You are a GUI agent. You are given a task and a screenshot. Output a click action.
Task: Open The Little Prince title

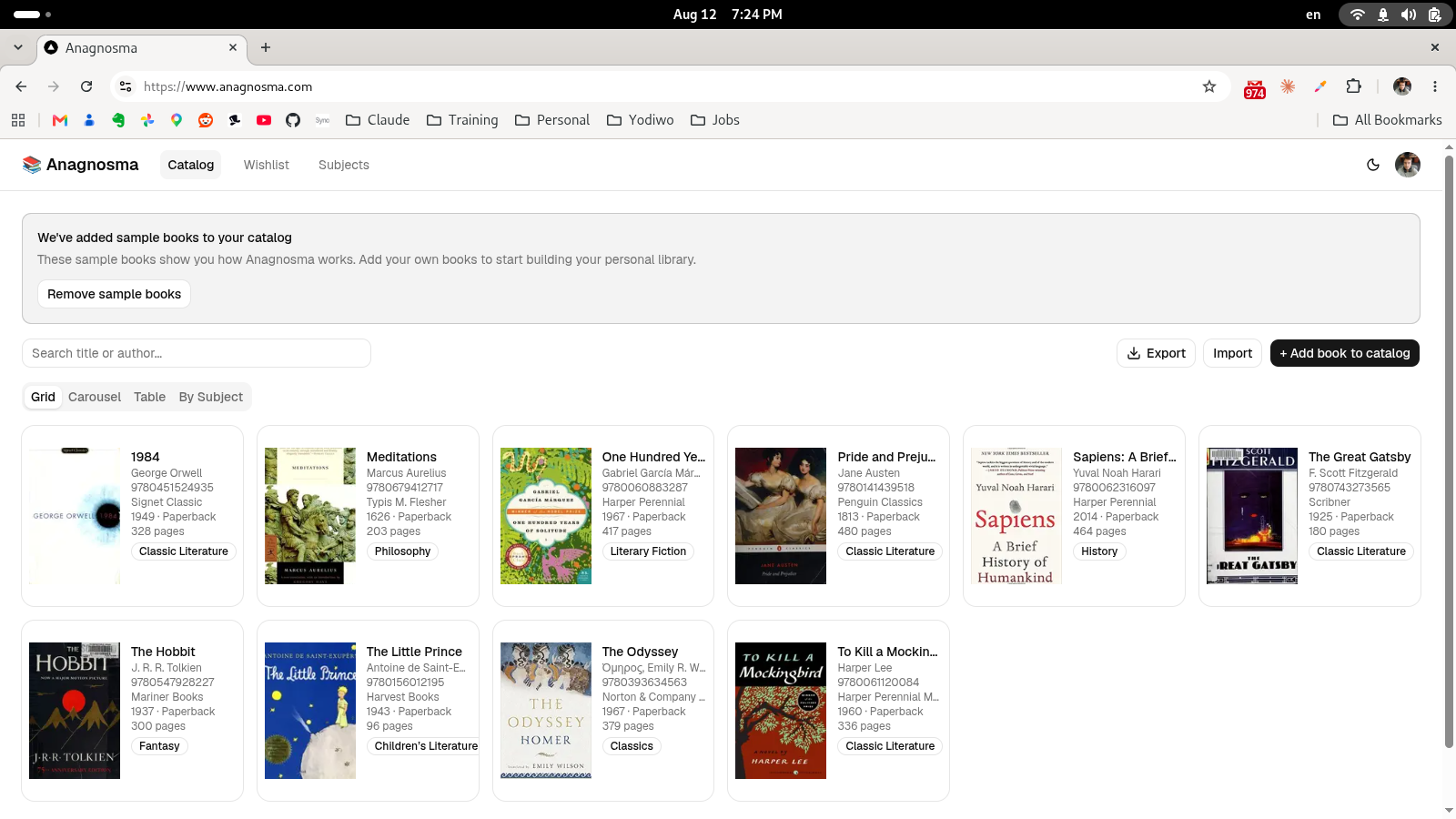coord(414,652)
